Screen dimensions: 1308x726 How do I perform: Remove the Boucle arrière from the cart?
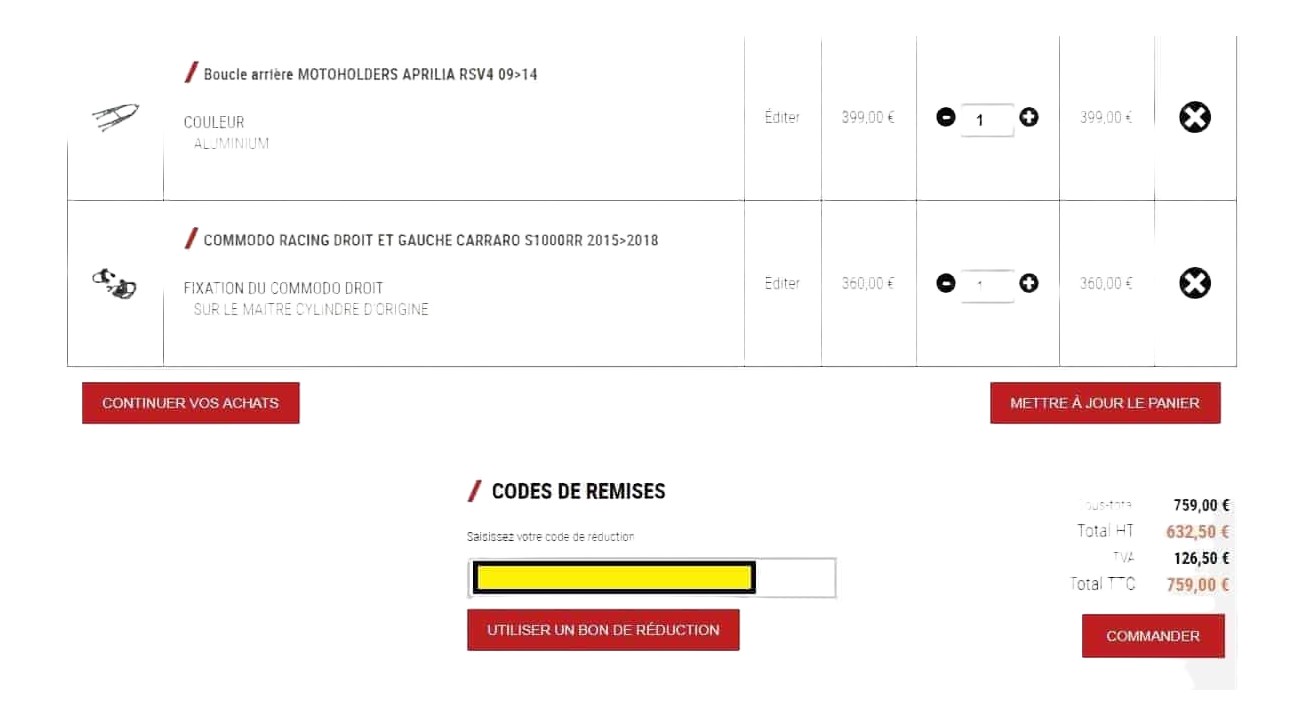(x=1195, y=117)
